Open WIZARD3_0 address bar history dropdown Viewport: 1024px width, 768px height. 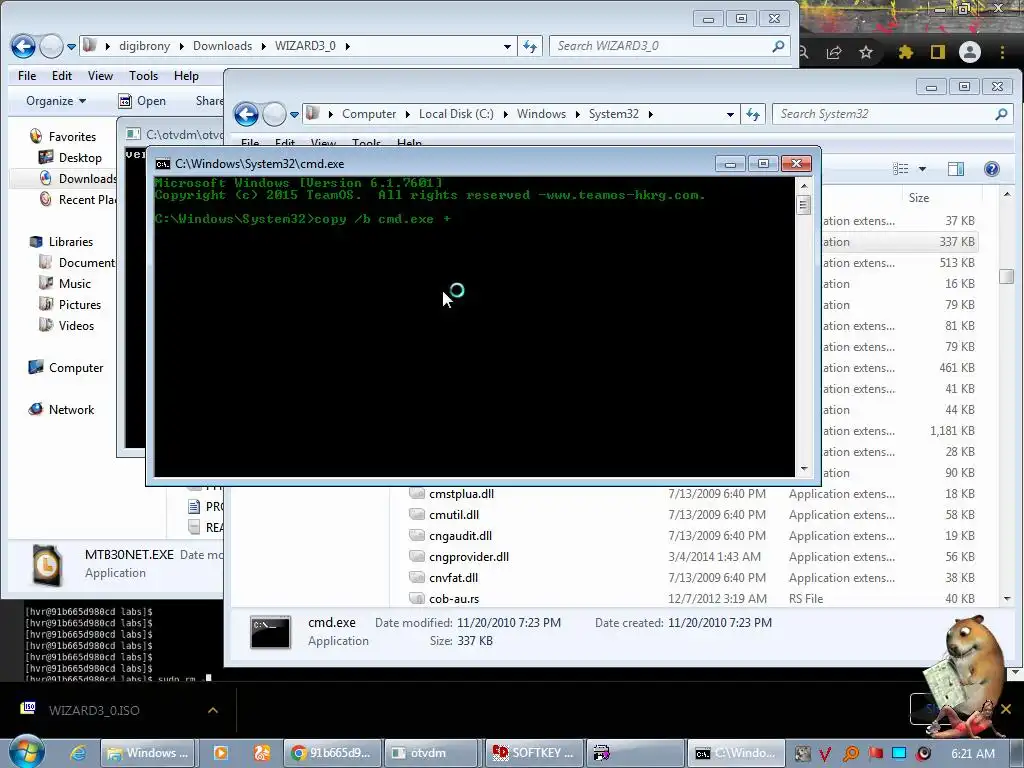507,46
